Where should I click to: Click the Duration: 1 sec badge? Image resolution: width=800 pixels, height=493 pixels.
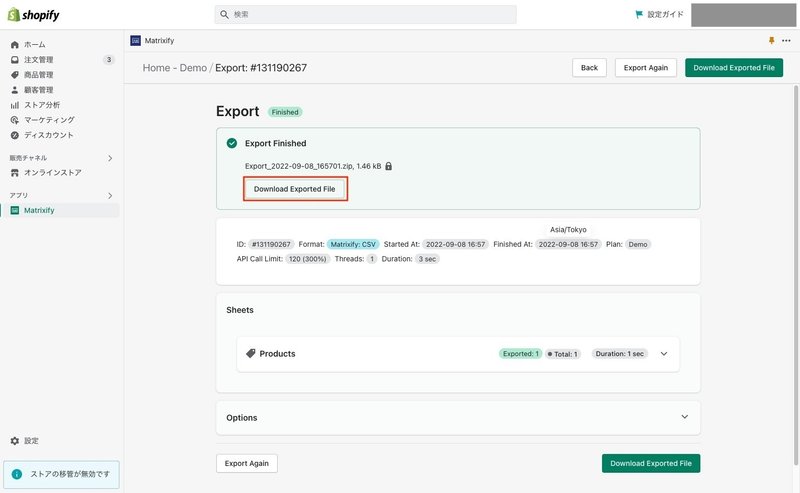click(x=619, y=354)
